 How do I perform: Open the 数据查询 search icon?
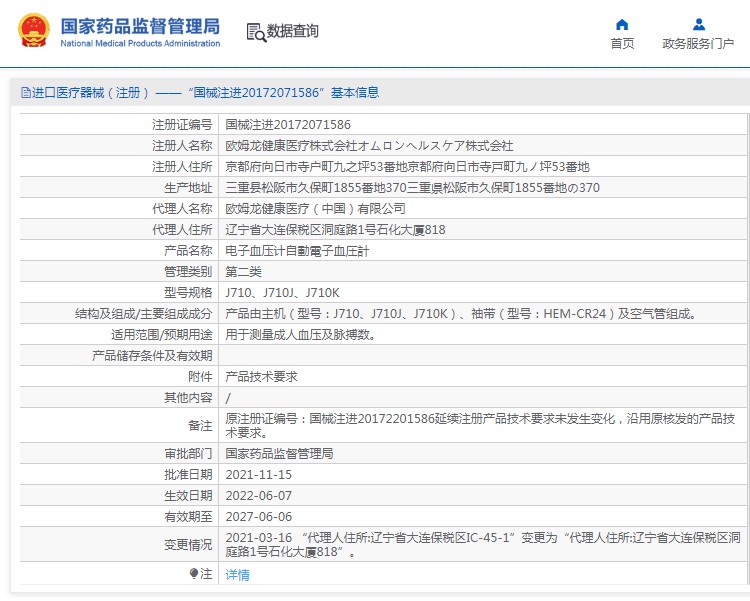256,32
